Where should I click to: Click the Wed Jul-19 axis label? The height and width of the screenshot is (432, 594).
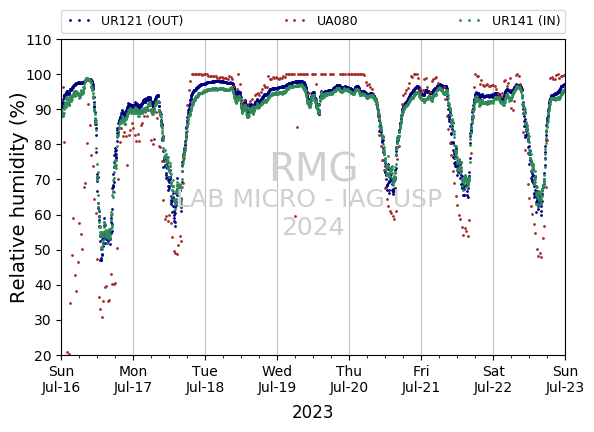[277, 379]
